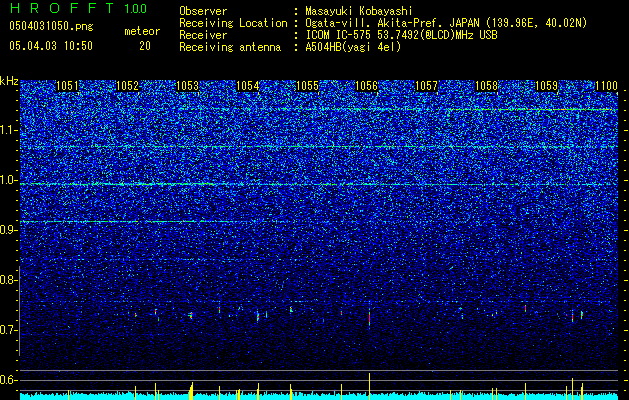
Task: Click the meteor count value 20
Action: pos(145,46)
